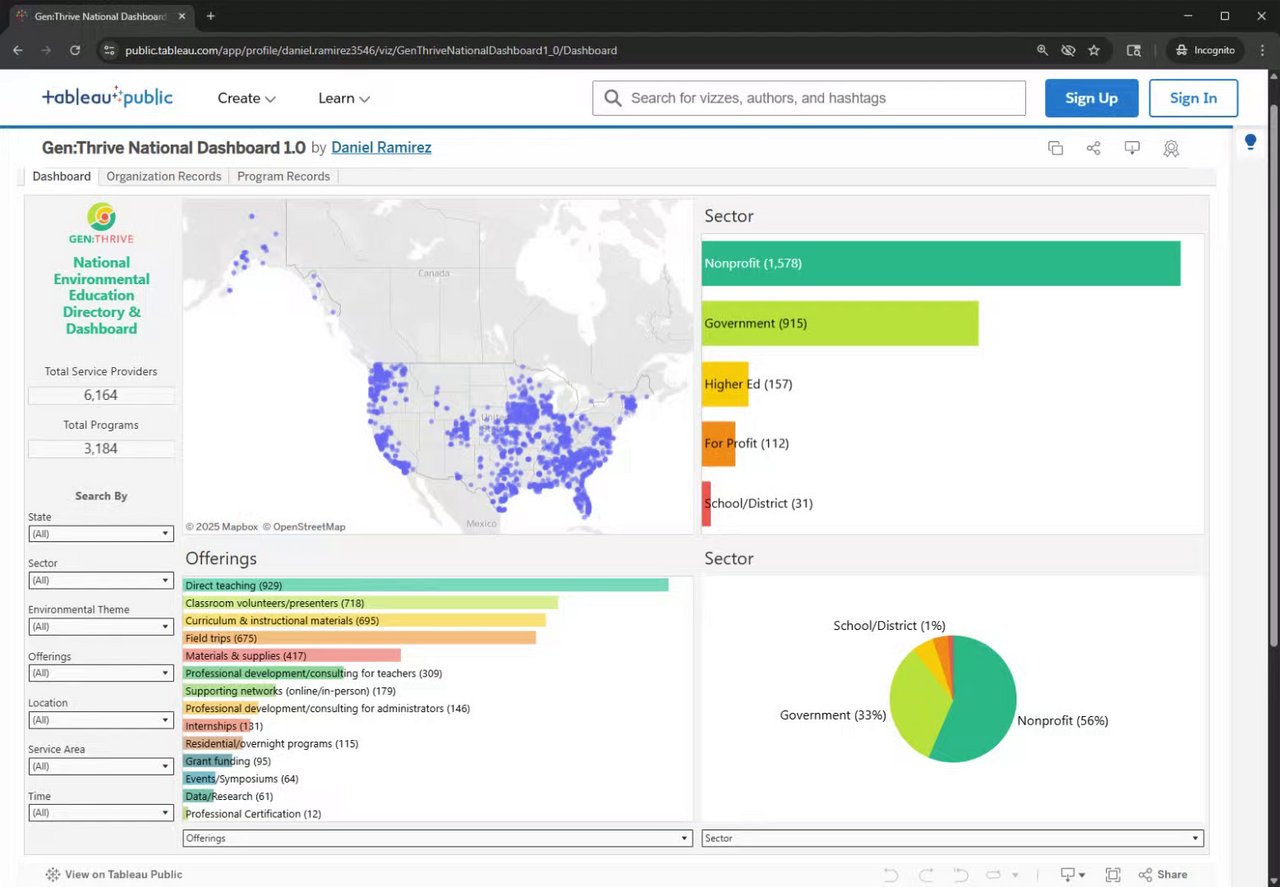1280x887 pixels.
Task: Click the School/District (31) bar
Action: coord(706,503)
